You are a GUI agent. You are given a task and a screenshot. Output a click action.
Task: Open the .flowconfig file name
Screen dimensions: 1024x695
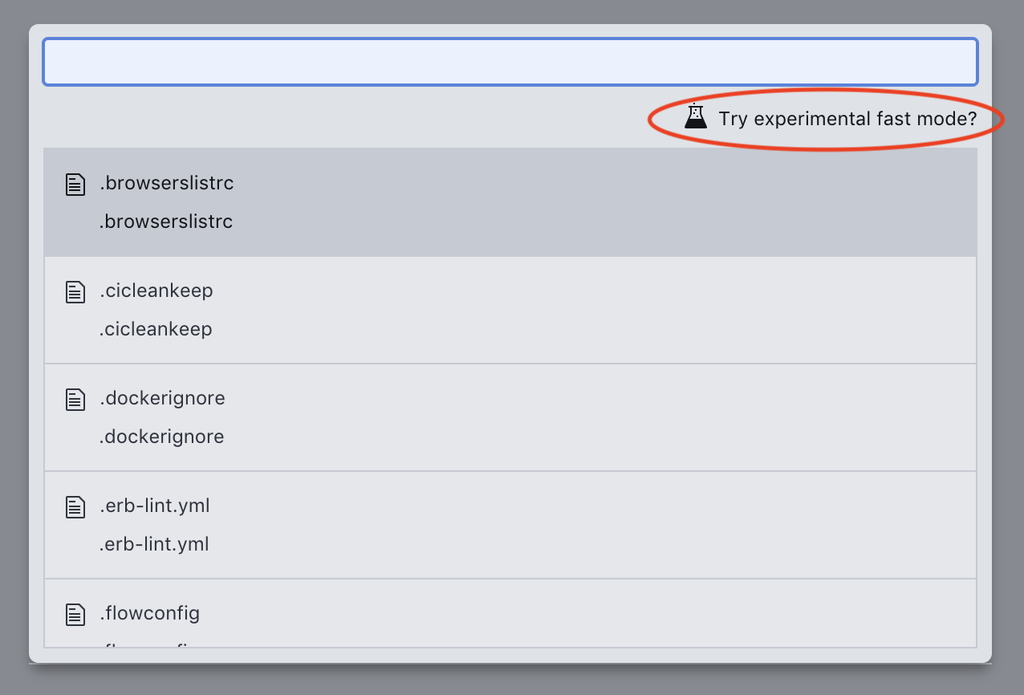pyautogui.click(x=150, y=613)
